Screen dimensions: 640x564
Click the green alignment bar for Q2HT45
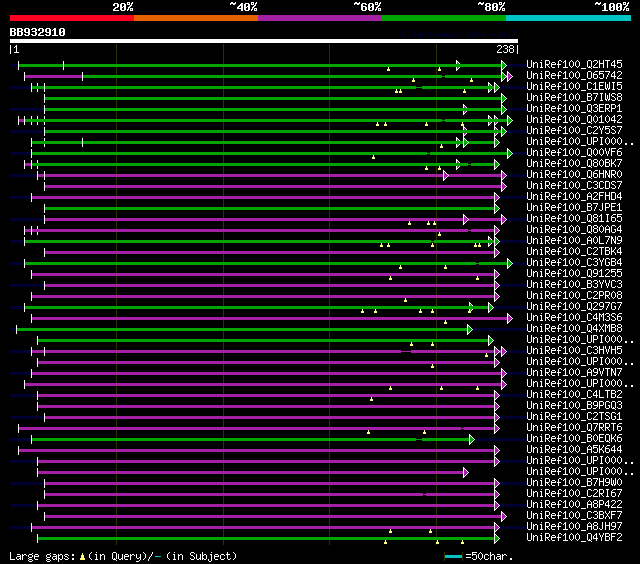[261, 65]
